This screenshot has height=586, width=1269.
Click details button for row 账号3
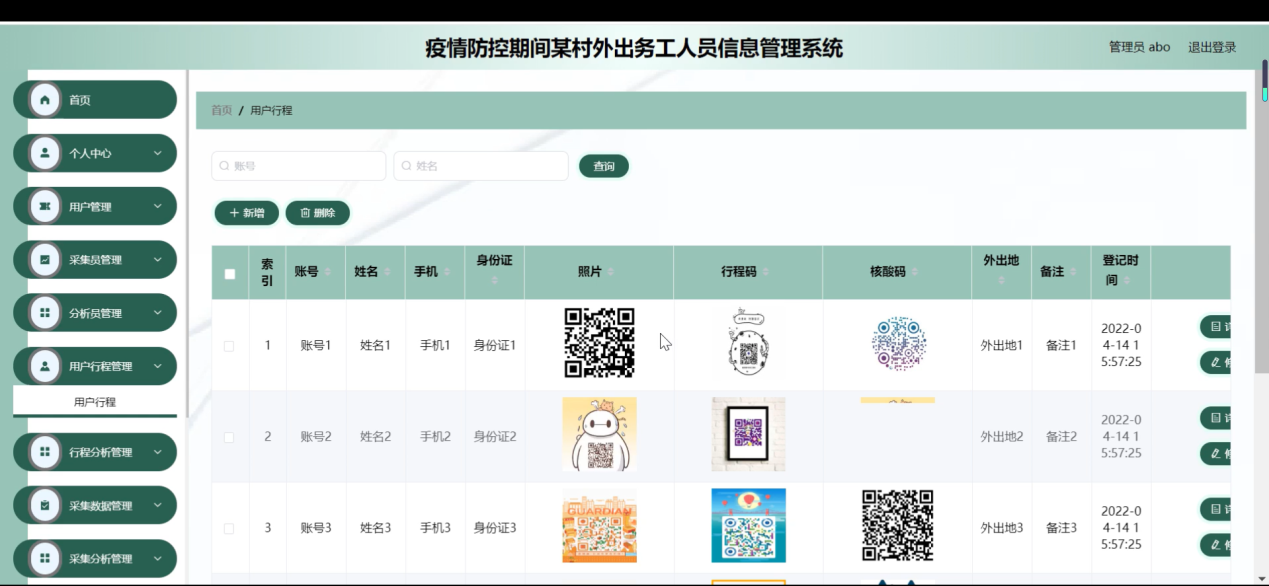coord(1215,508)
